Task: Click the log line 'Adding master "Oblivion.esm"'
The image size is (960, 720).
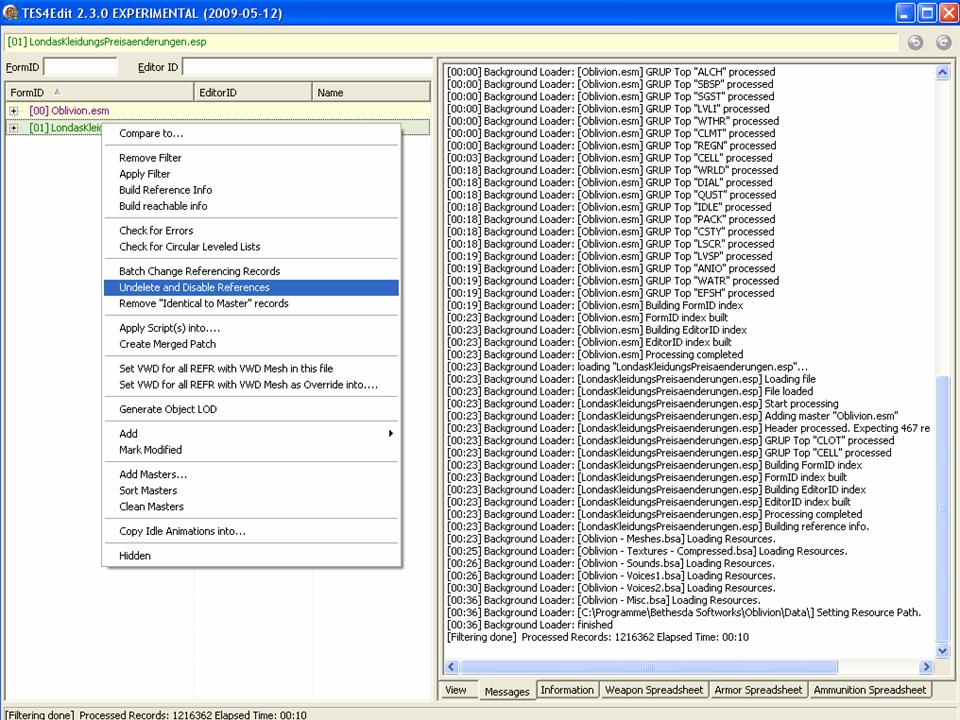Action: pos(673,416)
